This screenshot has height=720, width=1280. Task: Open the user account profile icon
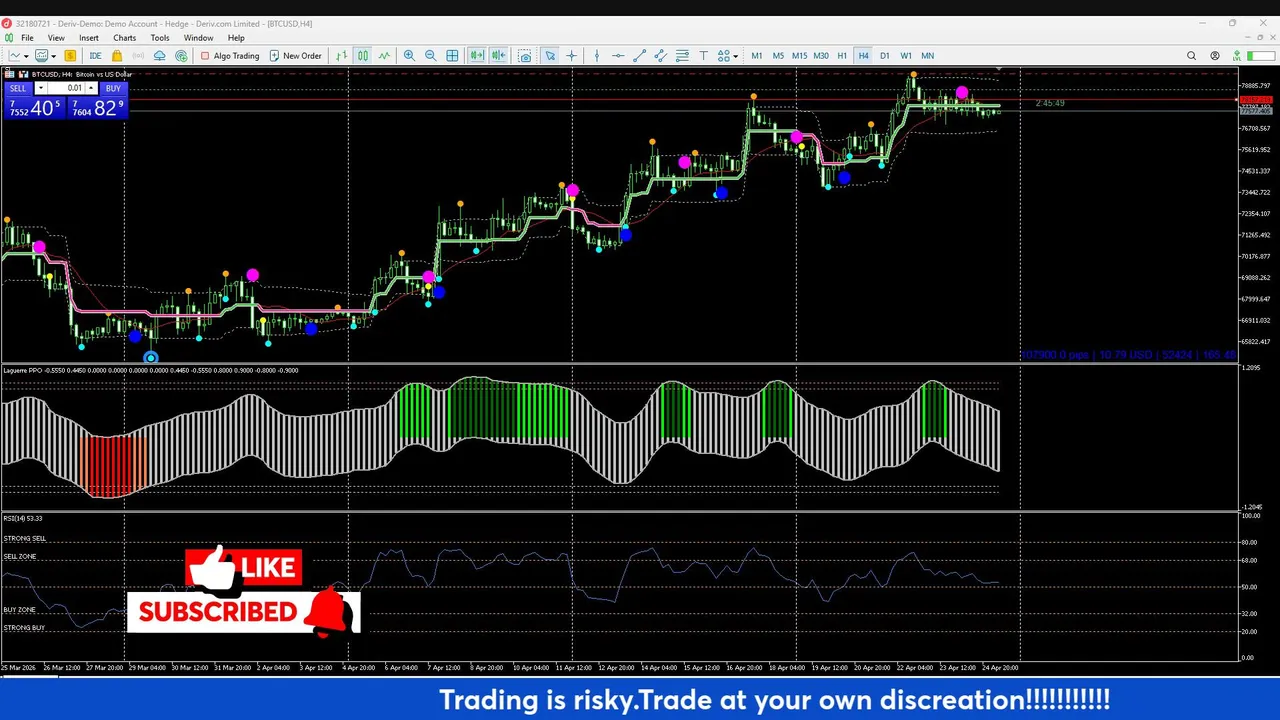(x=1215, y=56)
